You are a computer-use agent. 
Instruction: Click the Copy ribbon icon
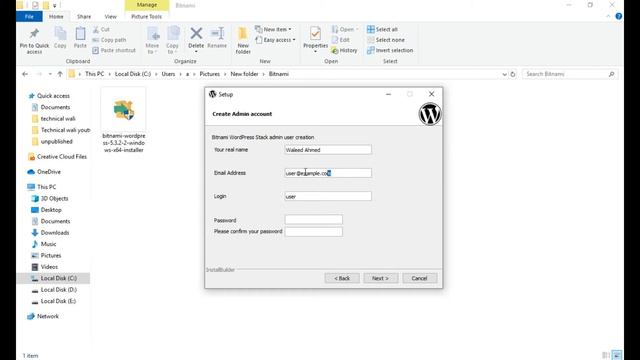click(60, 34)
